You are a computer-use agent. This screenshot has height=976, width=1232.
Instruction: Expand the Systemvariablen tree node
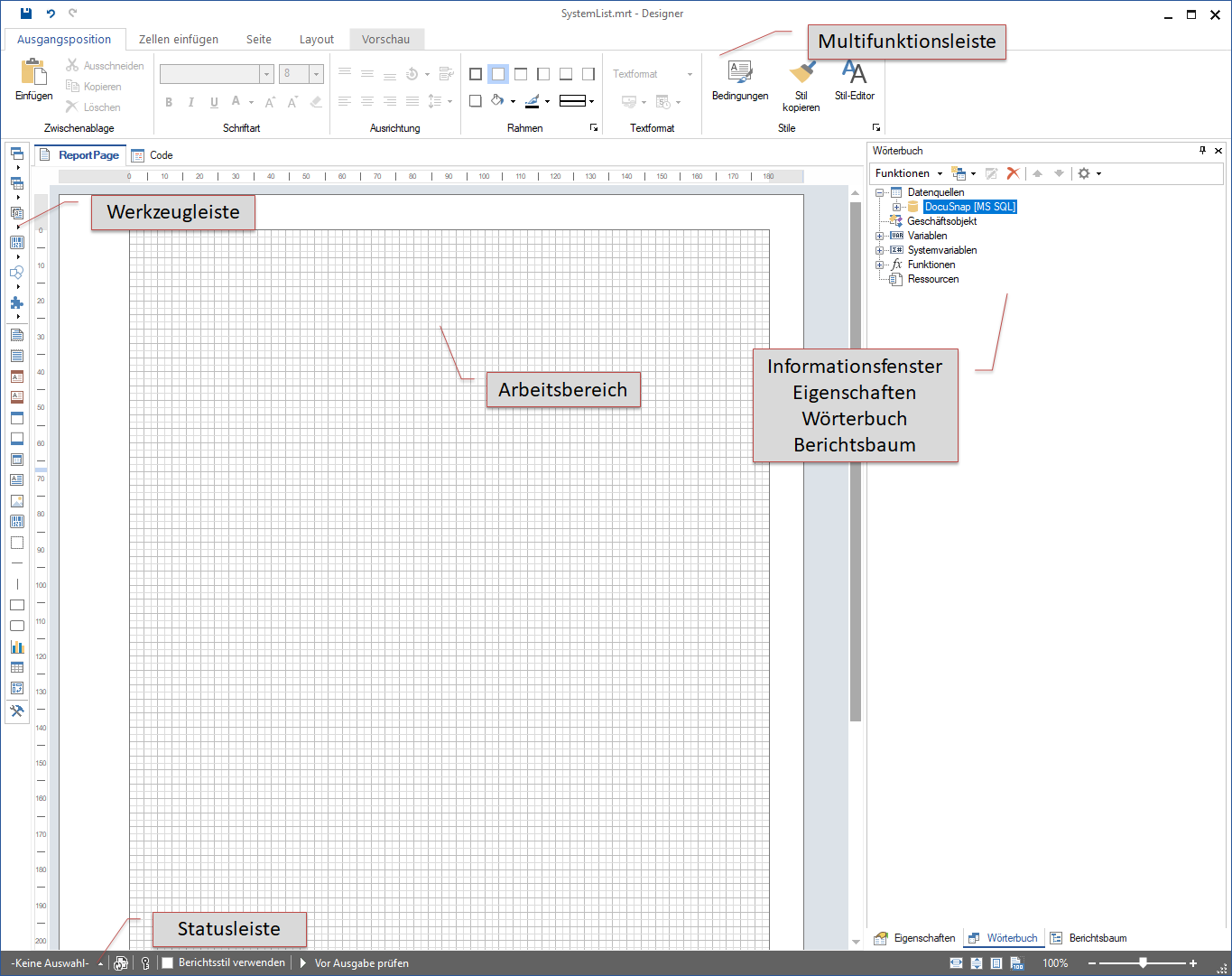pos(879,250)
